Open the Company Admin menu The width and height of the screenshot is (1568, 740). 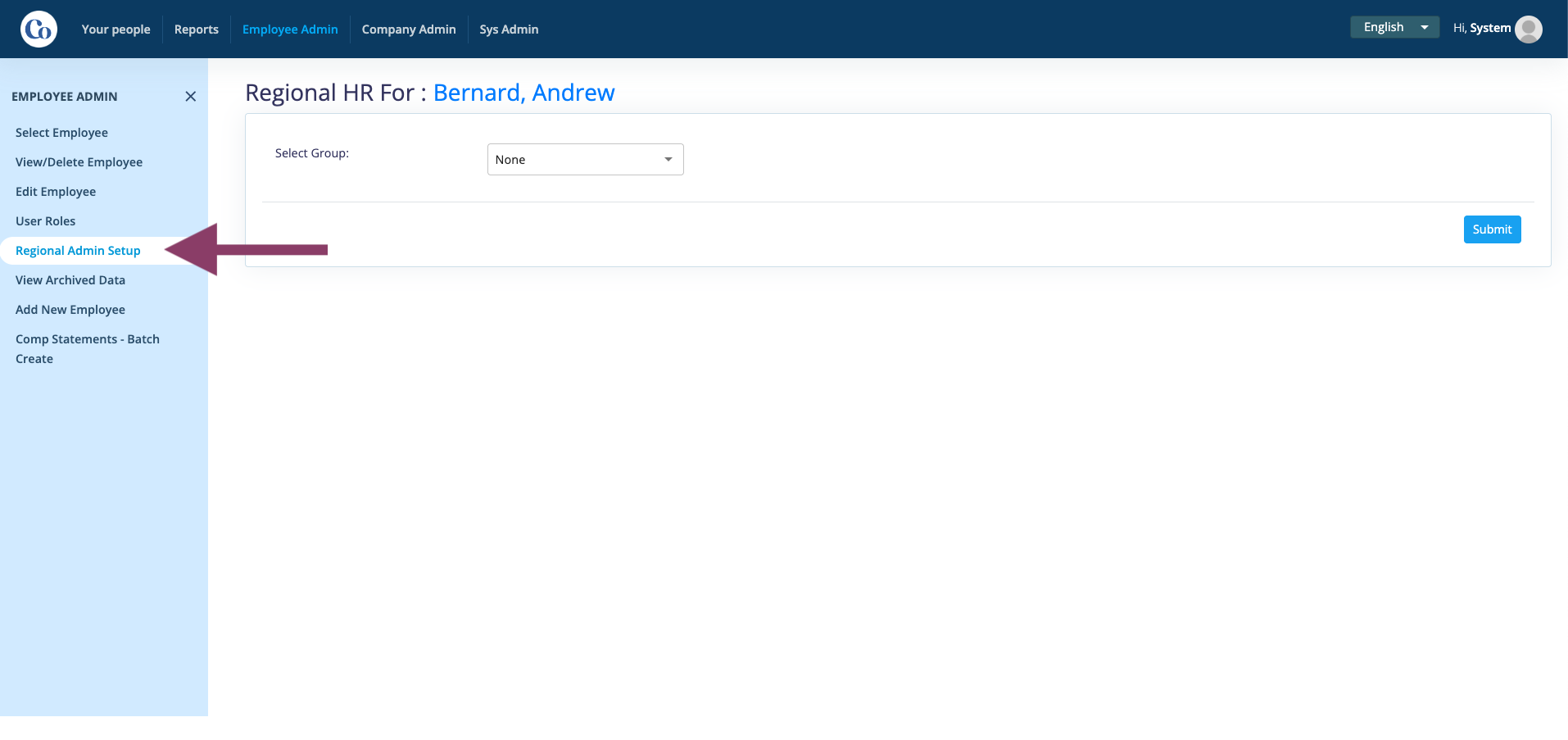pyautogui.click(x=409, y=29)
